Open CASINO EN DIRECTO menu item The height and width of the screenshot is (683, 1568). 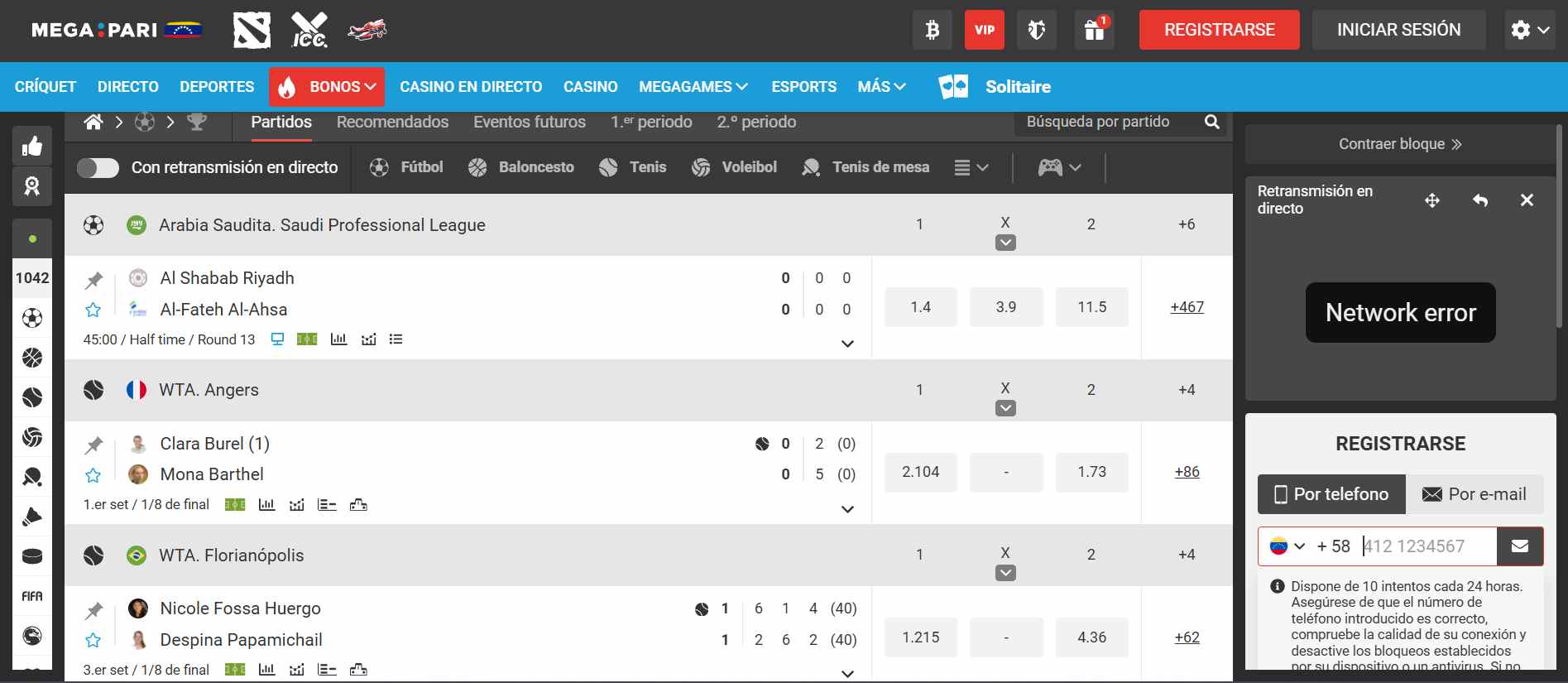[x=471, y=87]
